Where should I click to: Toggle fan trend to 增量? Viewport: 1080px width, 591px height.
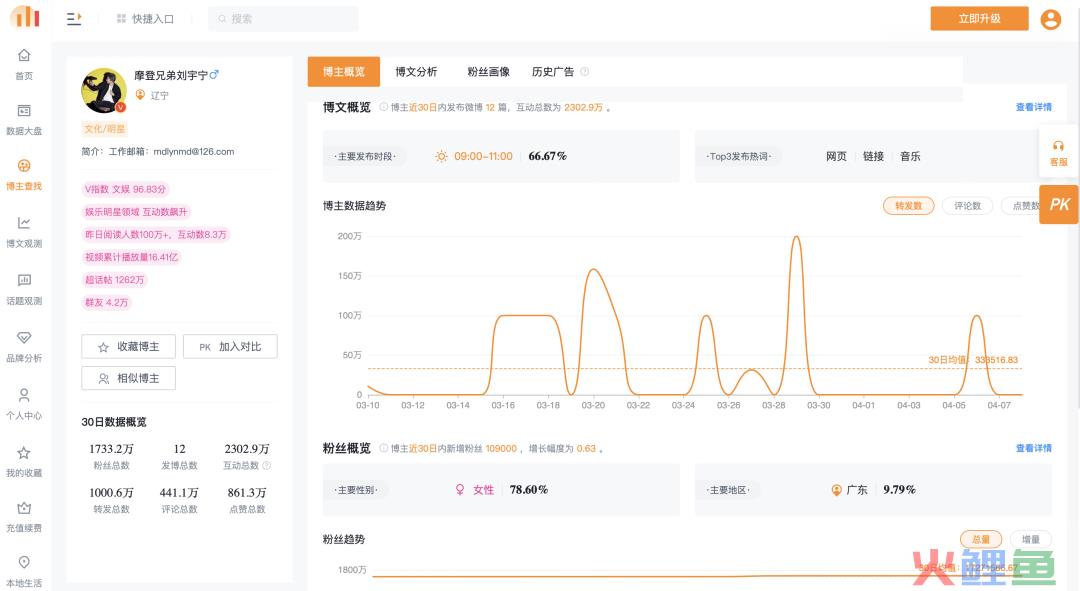[x=1030, y=539]
